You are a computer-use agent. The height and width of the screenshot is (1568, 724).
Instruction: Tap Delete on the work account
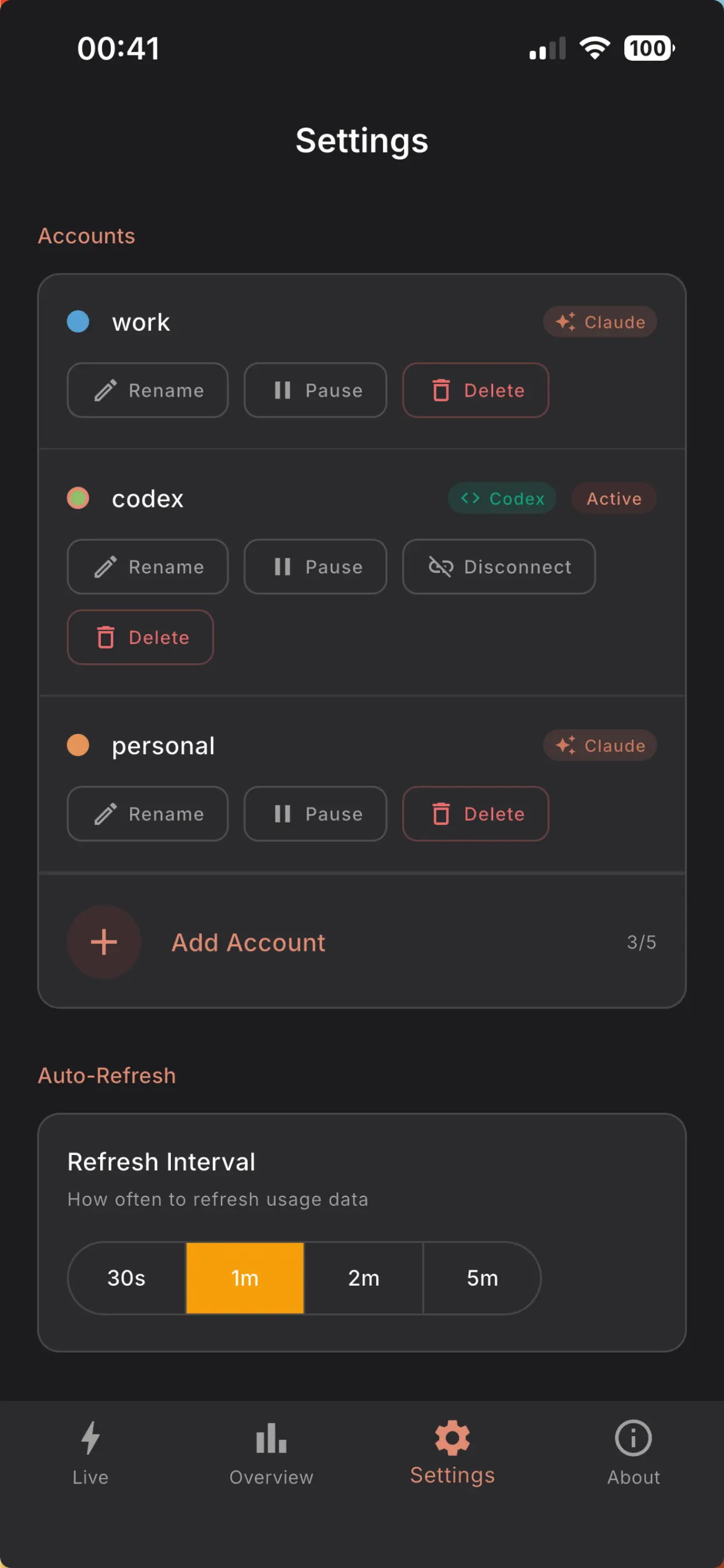point(475,390)
